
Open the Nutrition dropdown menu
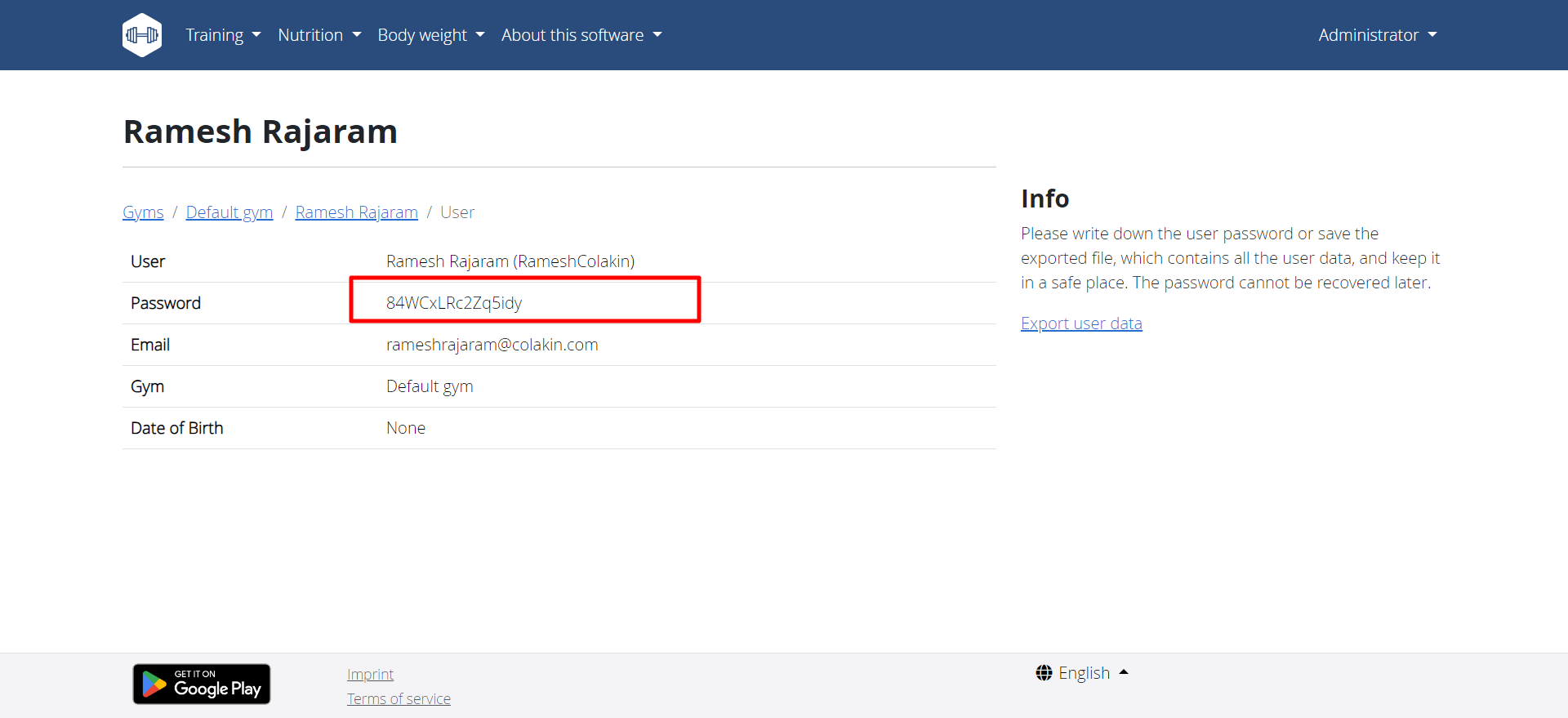tap(318, 35)
